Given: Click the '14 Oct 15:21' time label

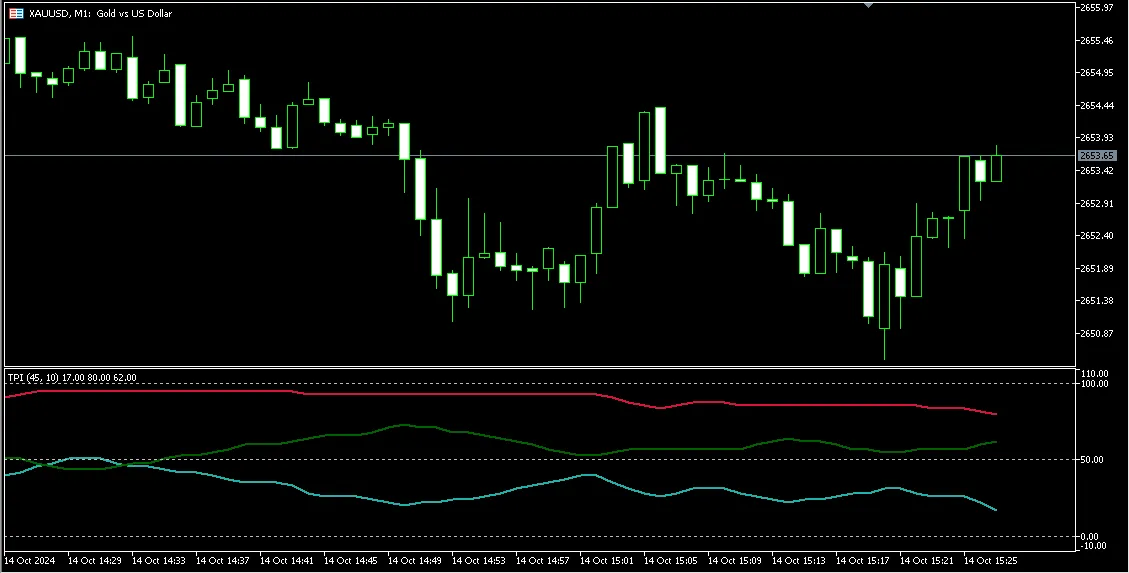Looking at the screenshot, I should (x=927, y=560).
